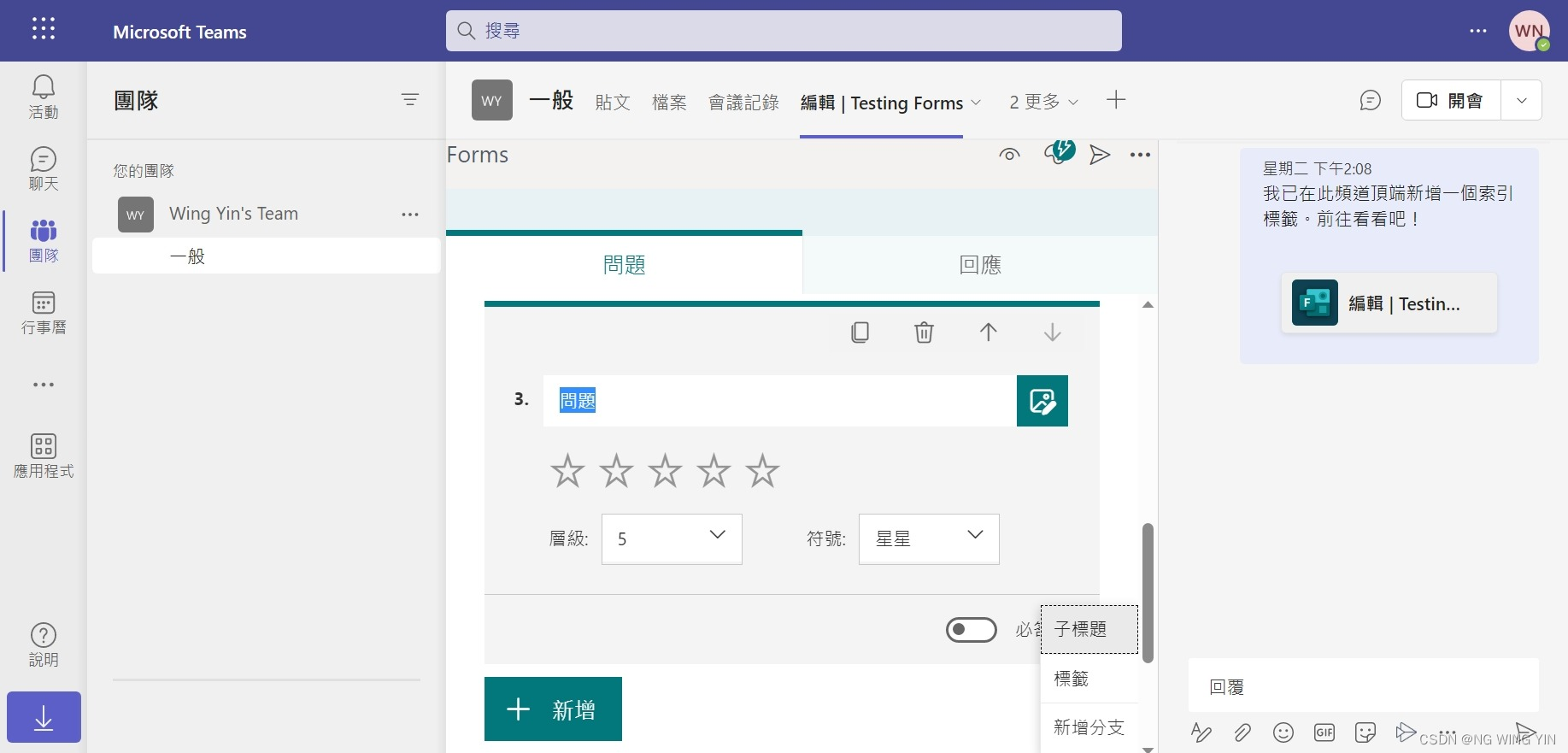
Task: Open the message format options
Action: coord(1201,732)
